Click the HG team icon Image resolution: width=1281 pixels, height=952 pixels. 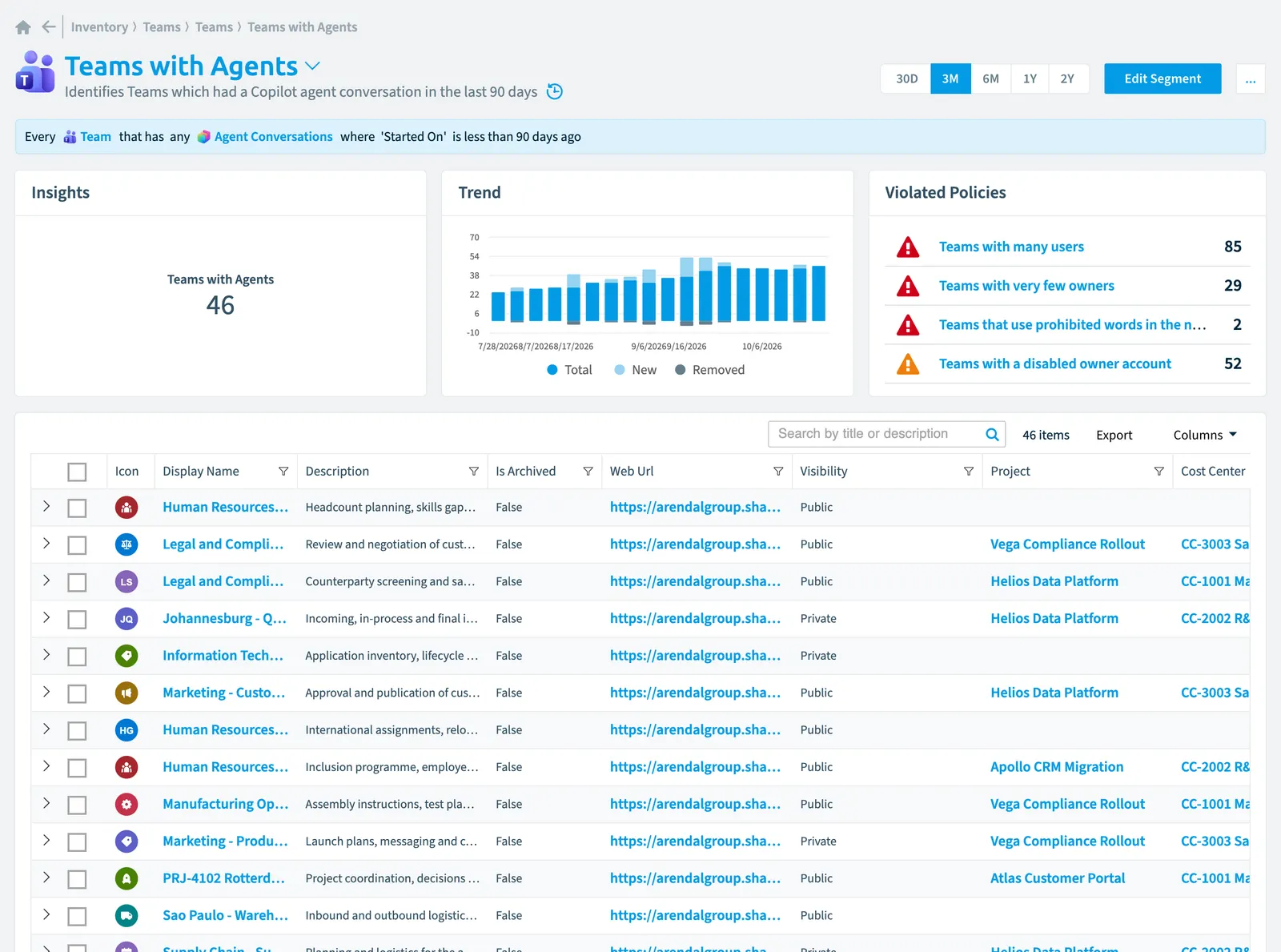[126, 730]
